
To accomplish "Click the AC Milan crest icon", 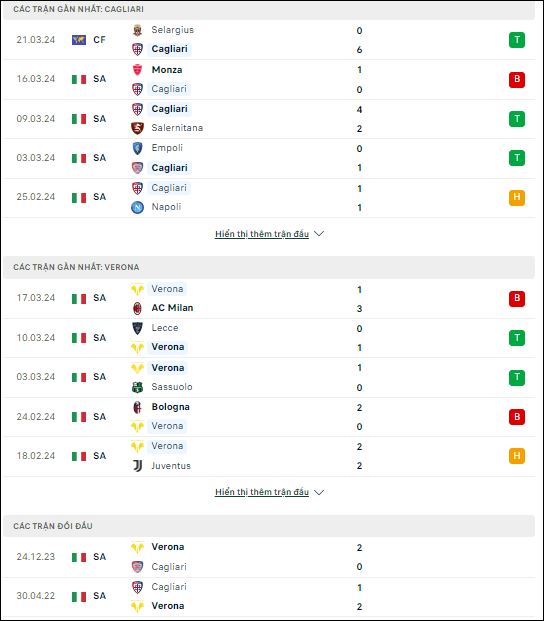I will pyautogui.click(x=137, y=308).
